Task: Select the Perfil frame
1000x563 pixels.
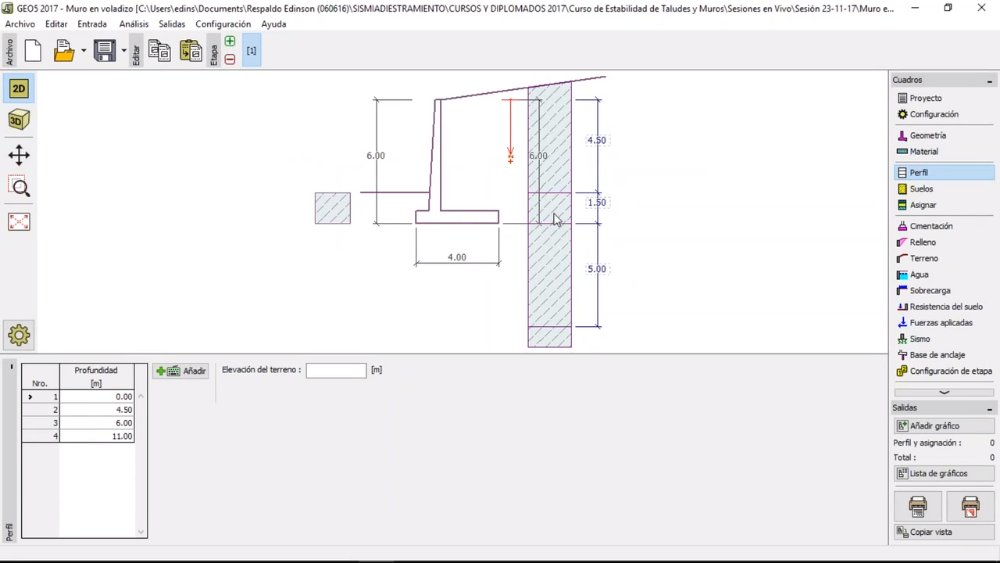Action: (x=943, y=172)
